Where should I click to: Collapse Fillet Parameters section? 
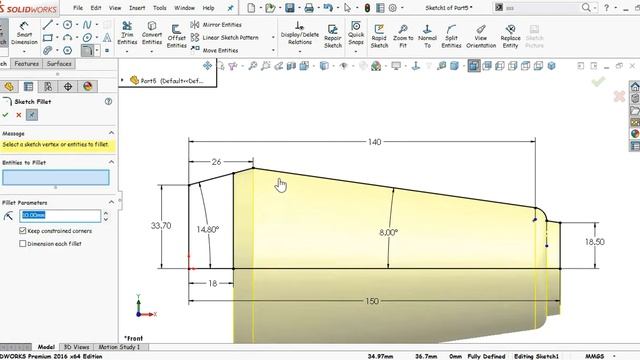pos(111,202)
